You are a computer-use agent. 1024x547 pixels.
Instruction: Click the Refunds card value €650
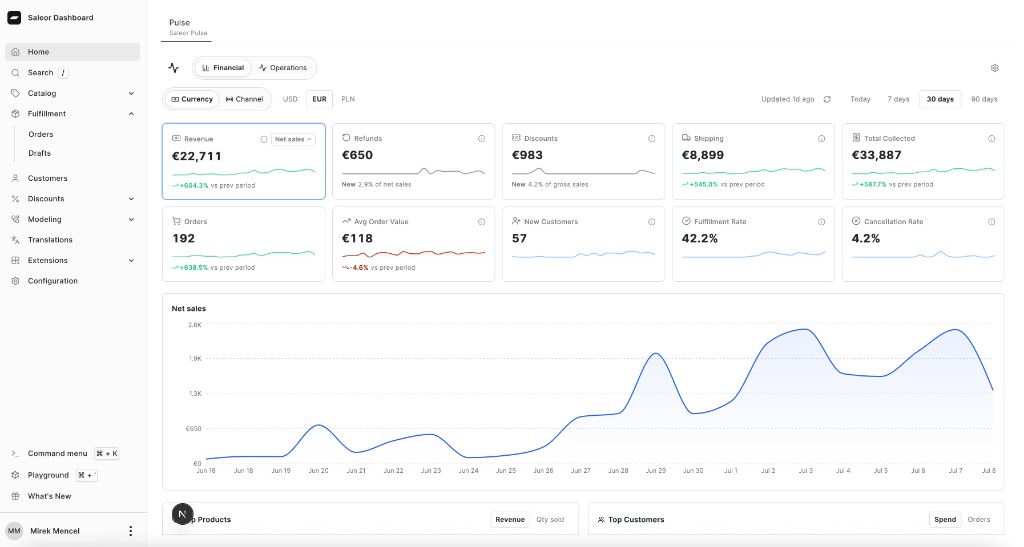(x=357, y=155)
